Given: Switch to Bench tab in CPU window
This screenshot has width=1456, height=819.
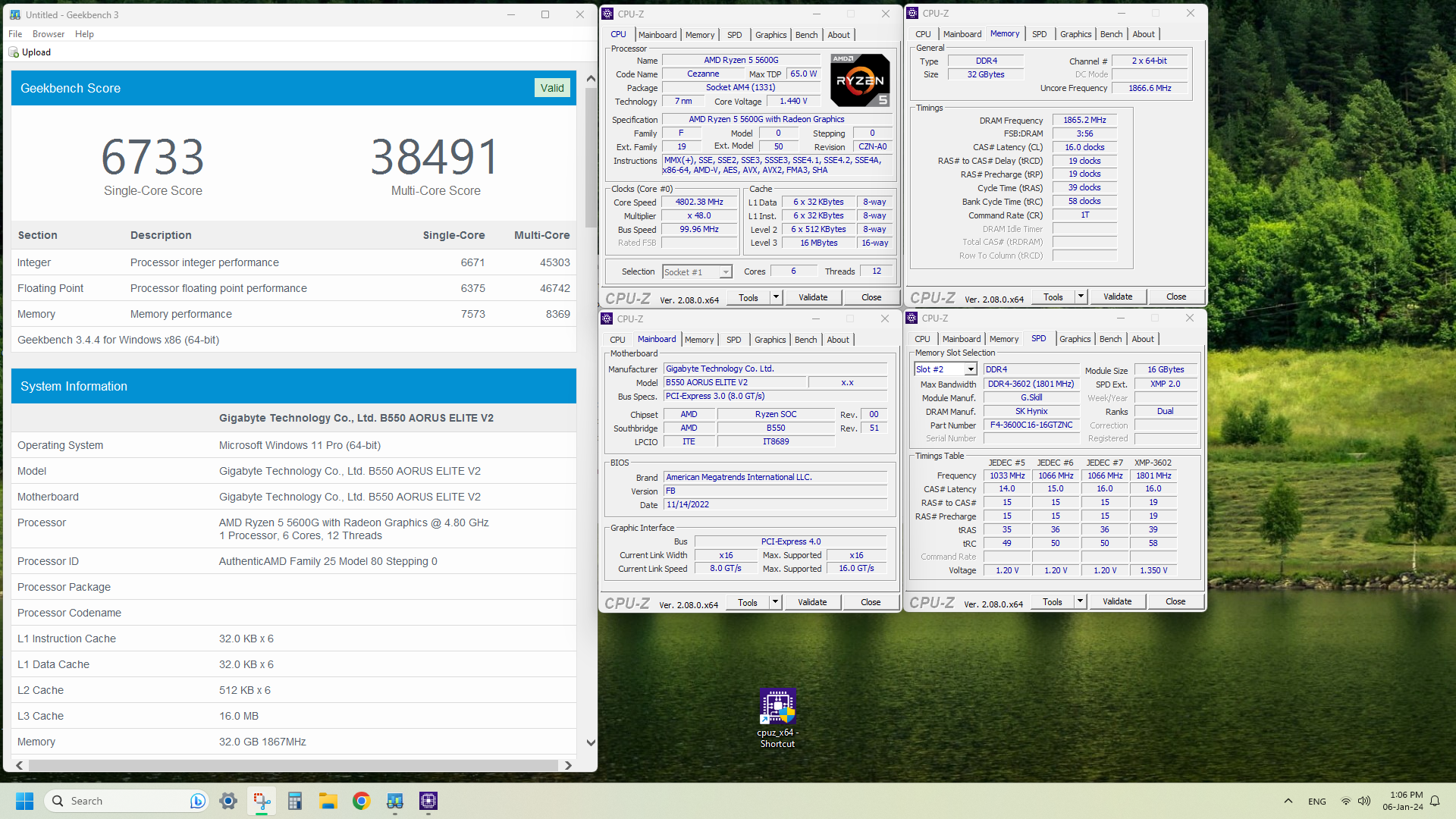Looking at the screenshot, I should (x=806, y=35).
